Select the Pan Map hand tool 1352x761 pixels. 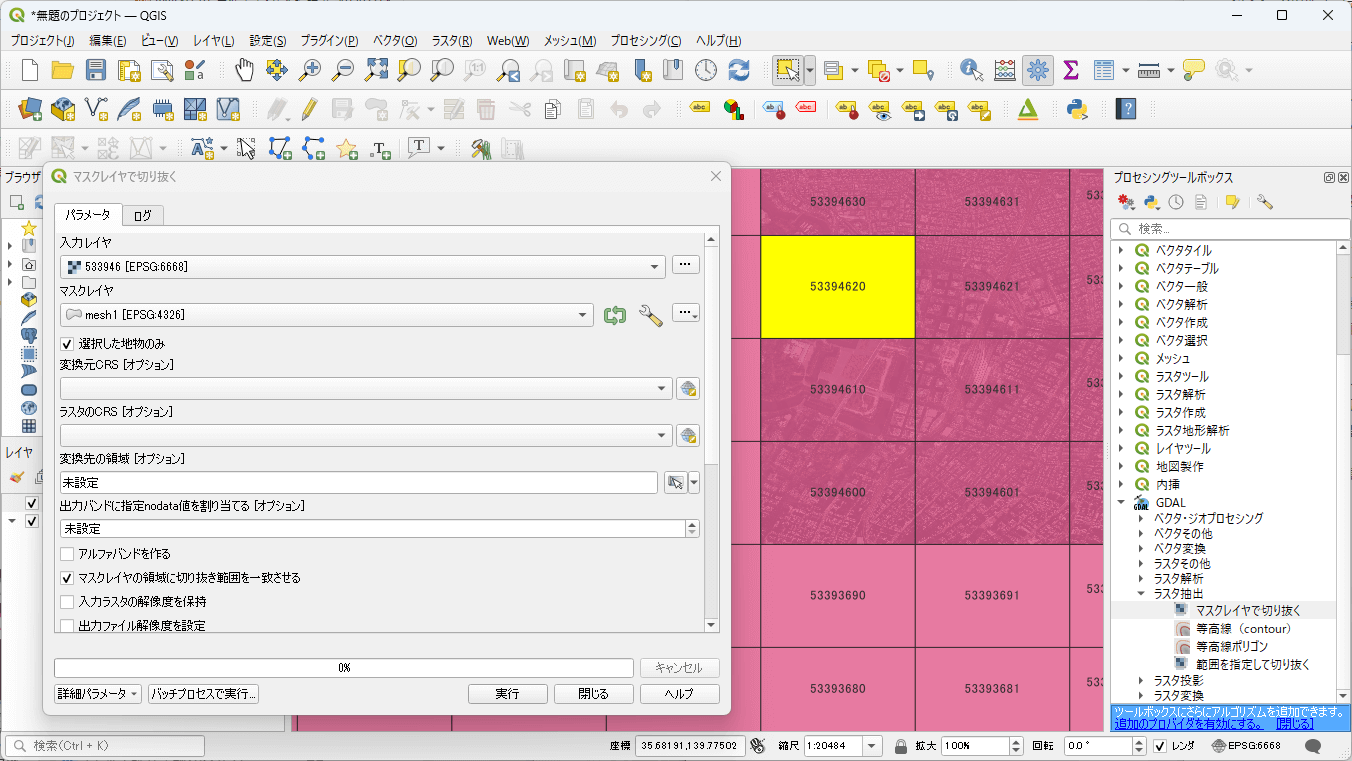[x=244, y=70]
